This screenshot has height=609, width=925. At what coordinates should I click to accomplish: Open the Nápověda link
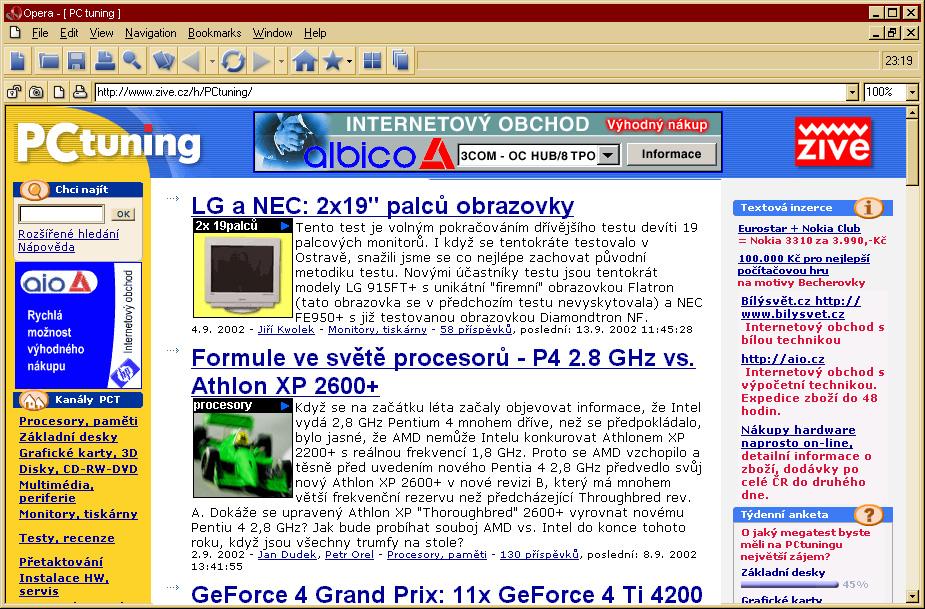point(47,247)
